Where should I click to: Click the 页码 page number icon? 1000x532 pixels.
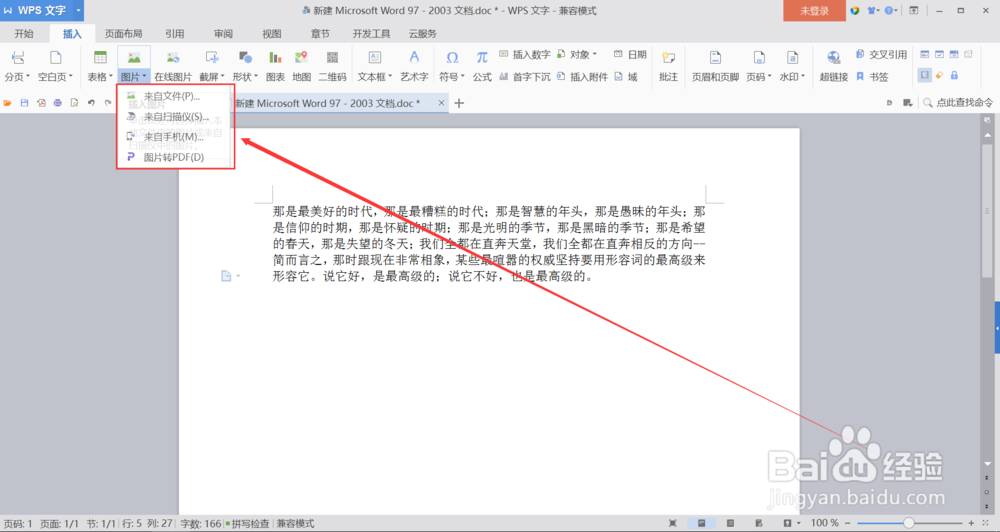[758, 58]
